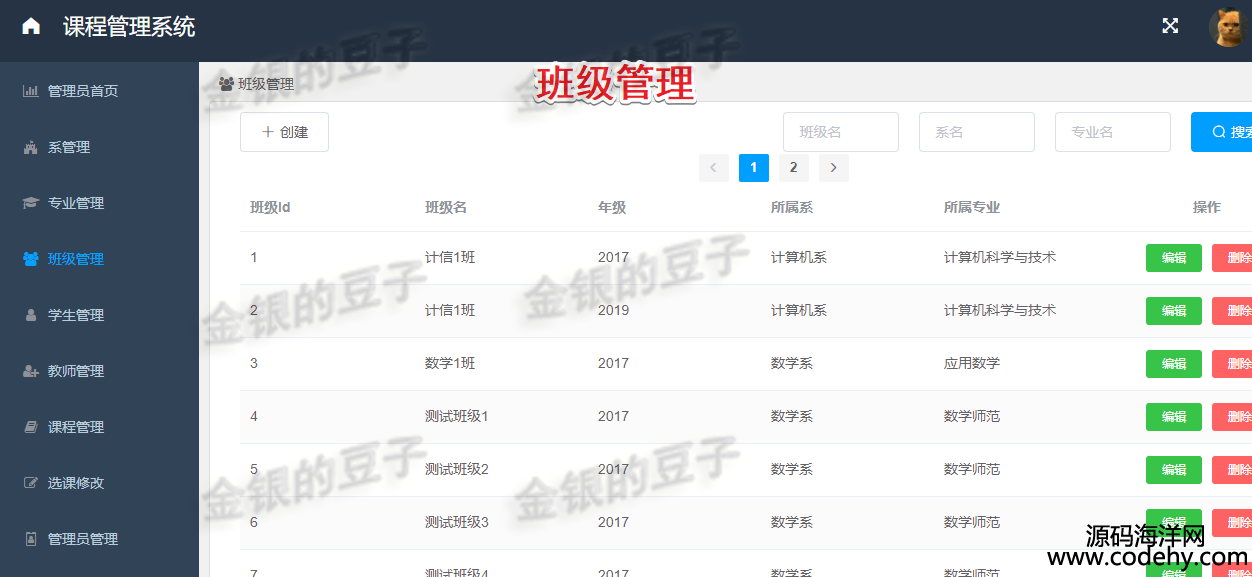Viewport: 1252px width, 577px height.
Task: Edit the 测试班级1 row
Action: tap(1174, 417)
